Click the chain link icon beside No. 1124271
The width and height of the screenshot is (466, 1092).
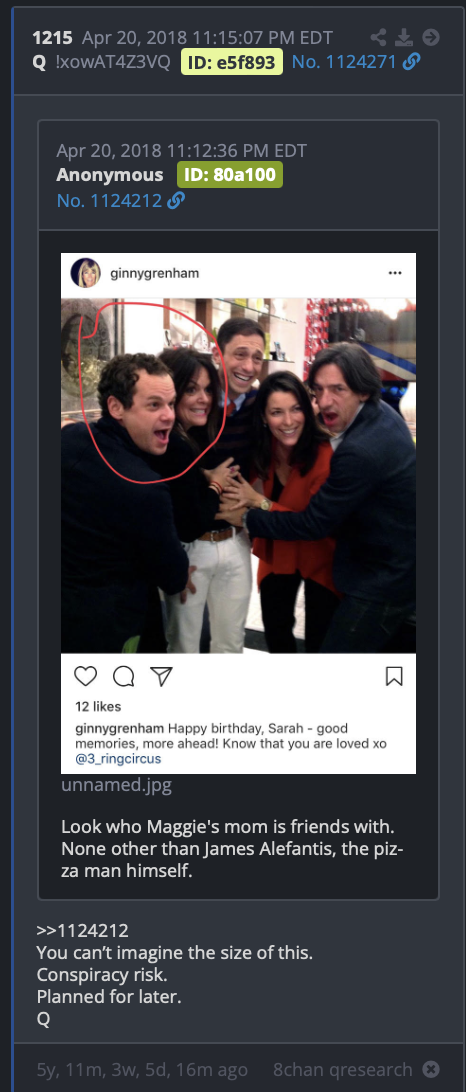412,62
